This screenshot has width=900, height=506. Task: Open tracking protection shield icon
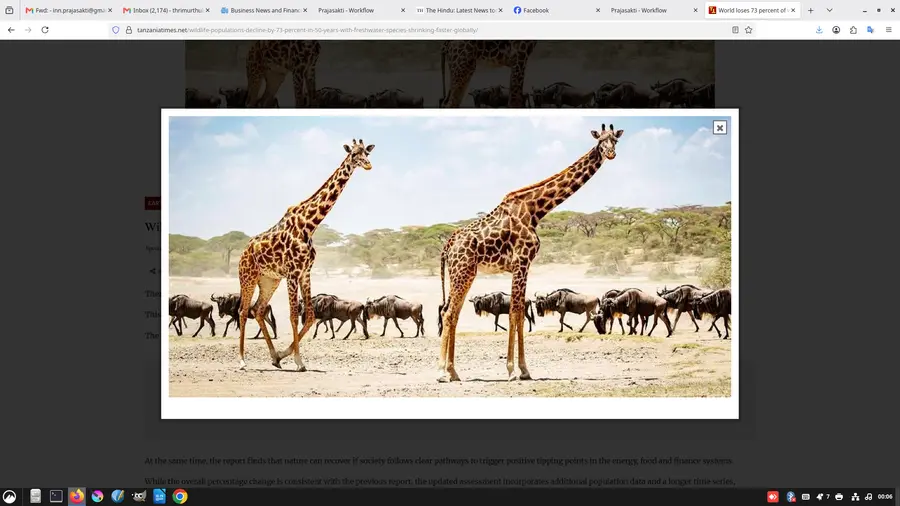pyautogui.click(x=115, y=30)
